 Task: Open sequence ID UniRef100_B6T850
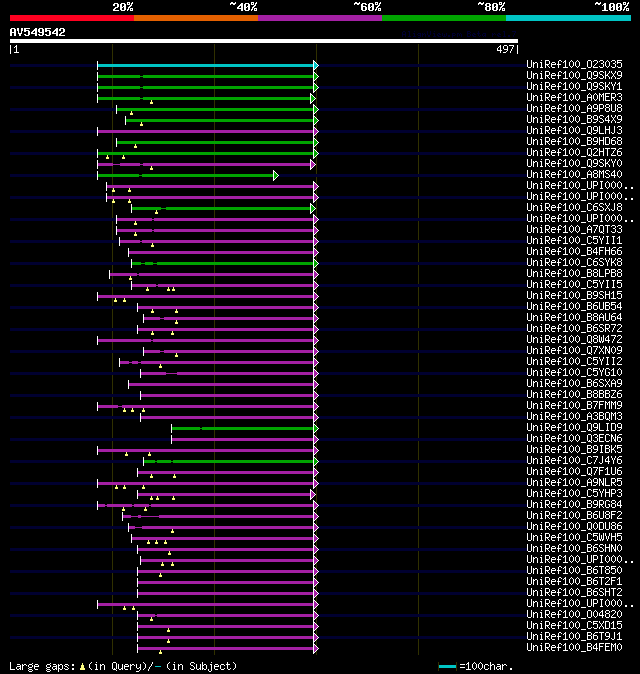click(x=574, y=571)
